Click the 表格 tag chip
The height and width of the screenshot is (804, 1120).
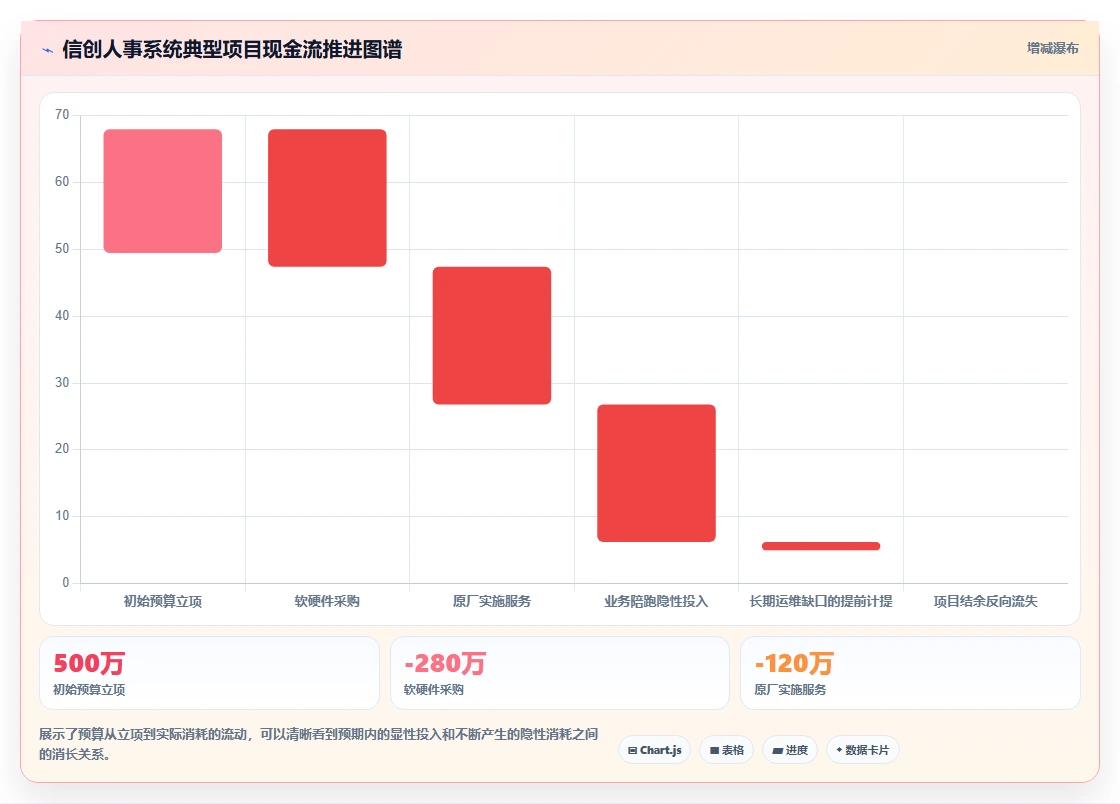pyautogui.click(x=726, y=750)
